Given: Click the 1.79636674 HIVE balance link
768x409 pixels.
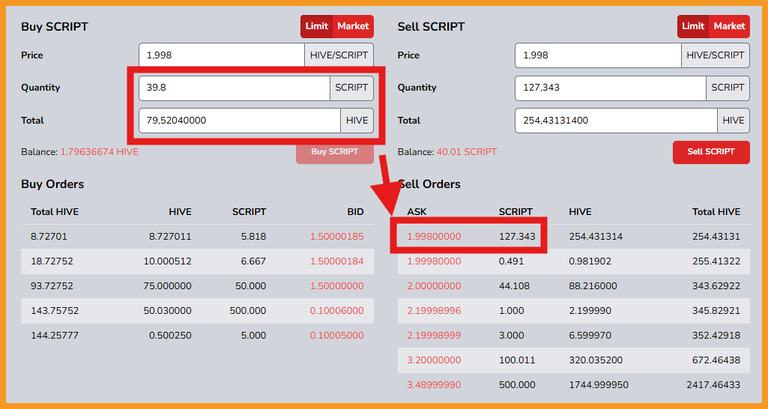Looking at the screenshot, I should tap(99, 152).
